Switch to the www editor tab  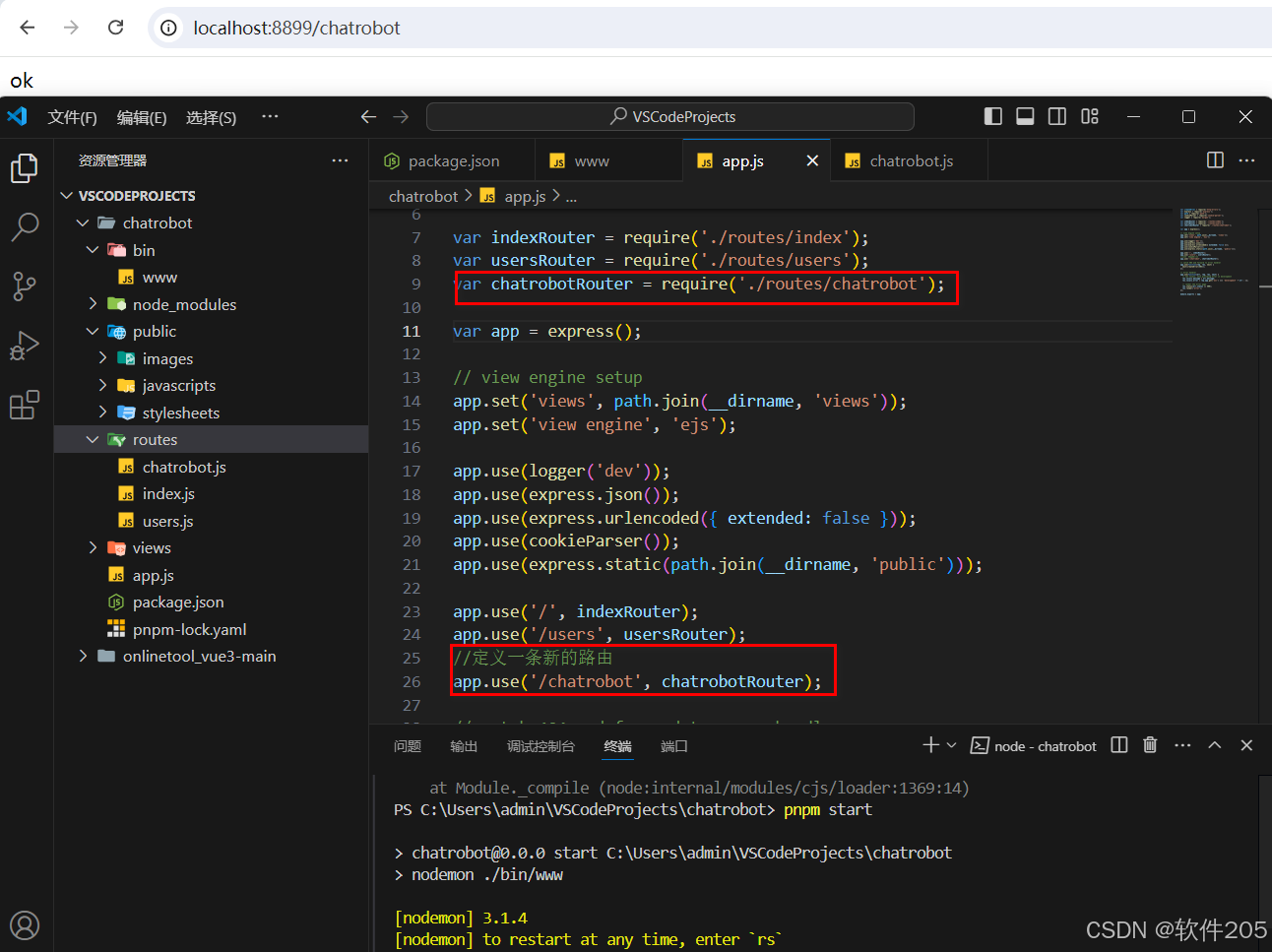tap(608, 160)
